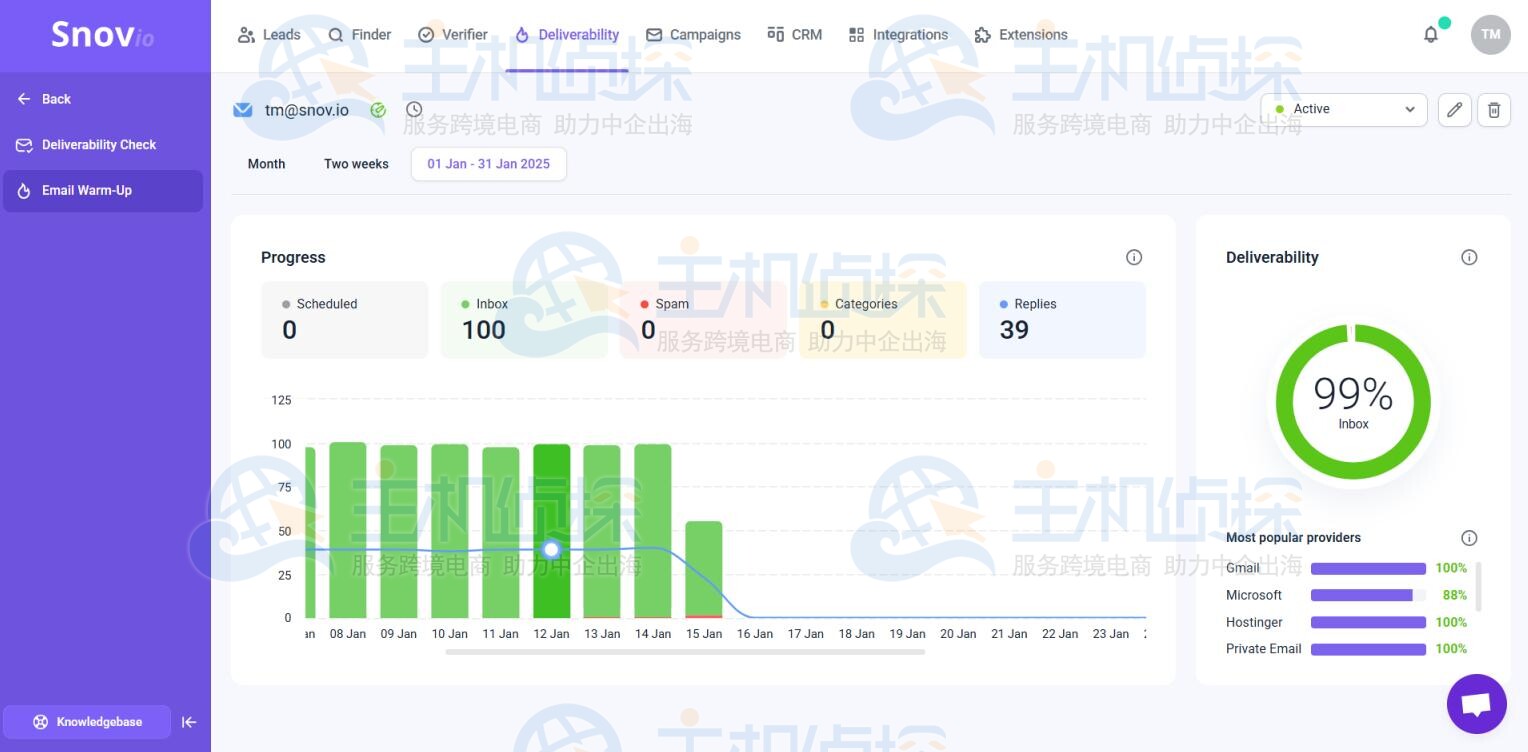Screen dimensions: 1528x752
Task: Open the Active status dropdown
Action: [1344, 110]
